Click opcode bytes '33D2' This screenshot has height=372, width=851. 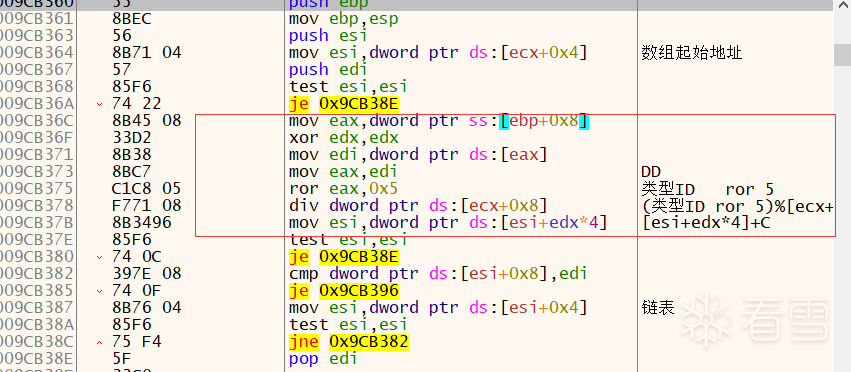click(x=132, y=137)
